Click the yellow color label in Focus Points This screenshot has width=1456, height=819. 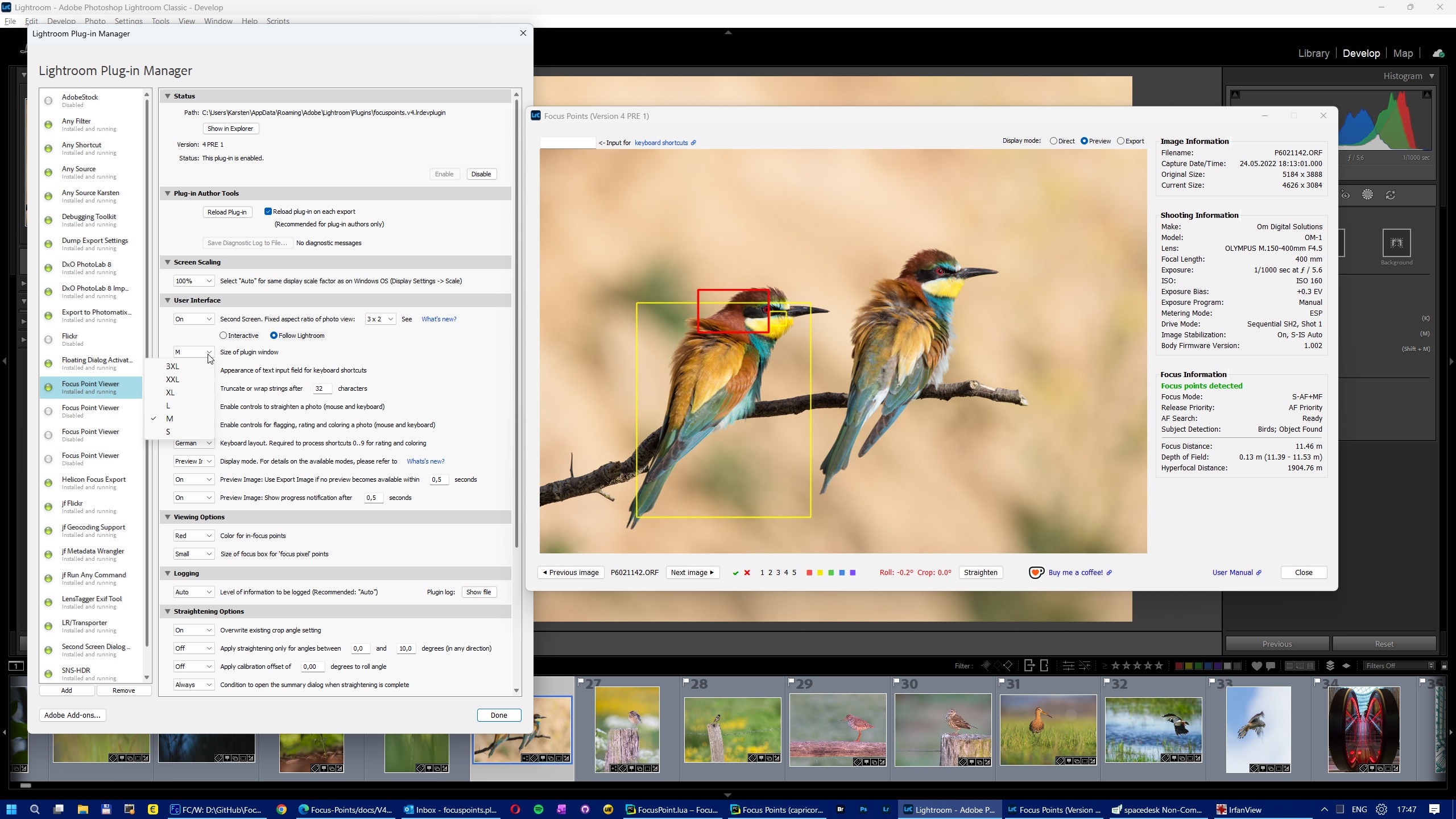pyautogui.click(x=820, y=573)
